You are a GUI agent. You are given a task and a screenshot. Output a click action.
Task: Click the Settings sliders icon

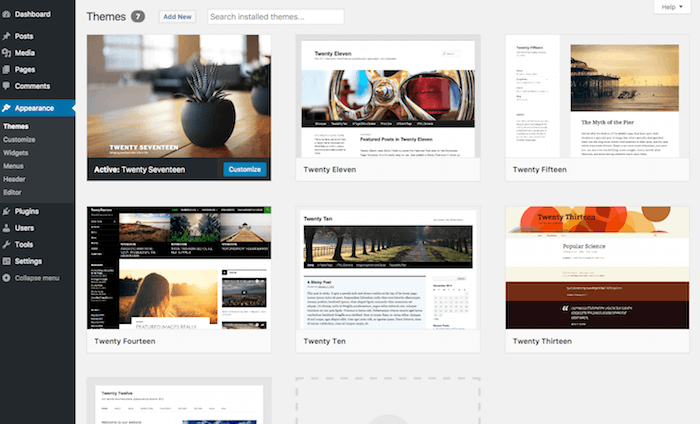coord(6,261)
